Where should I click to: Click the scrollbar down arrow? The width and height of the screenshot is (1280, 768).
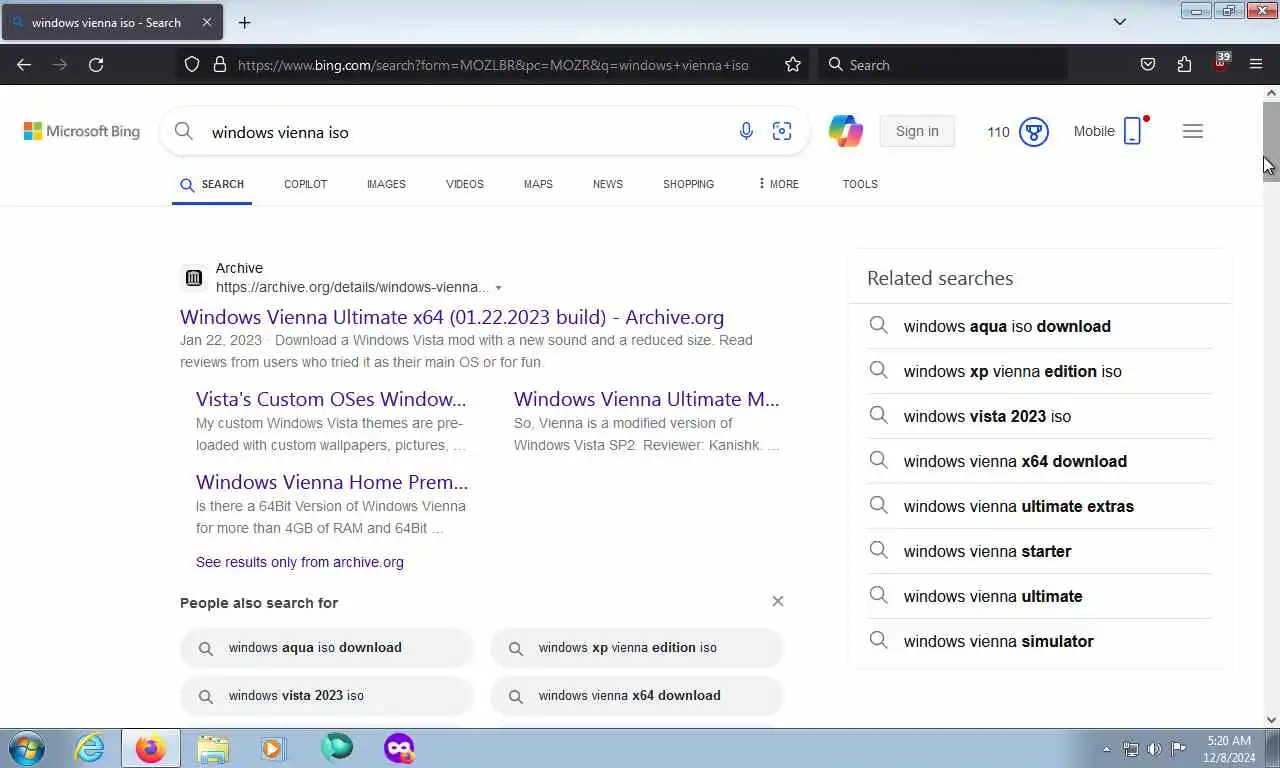pos(1271,719)
